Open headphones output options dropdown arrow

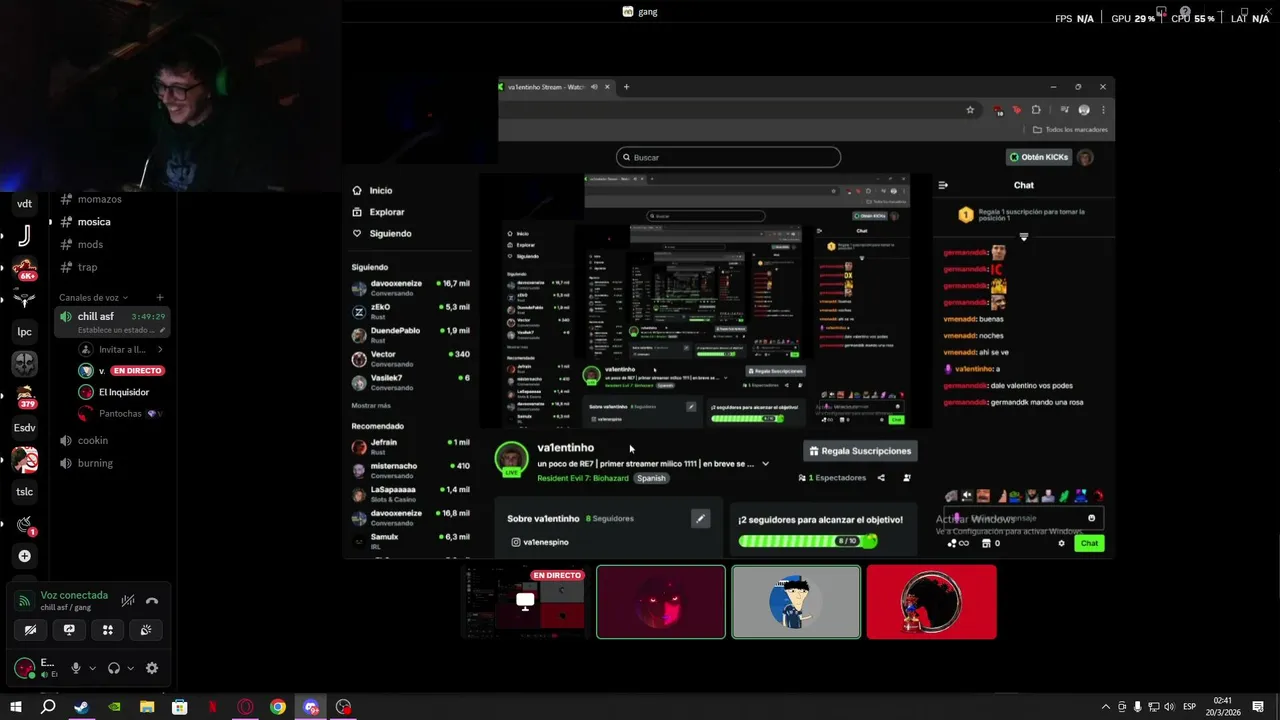coord(130,668)
